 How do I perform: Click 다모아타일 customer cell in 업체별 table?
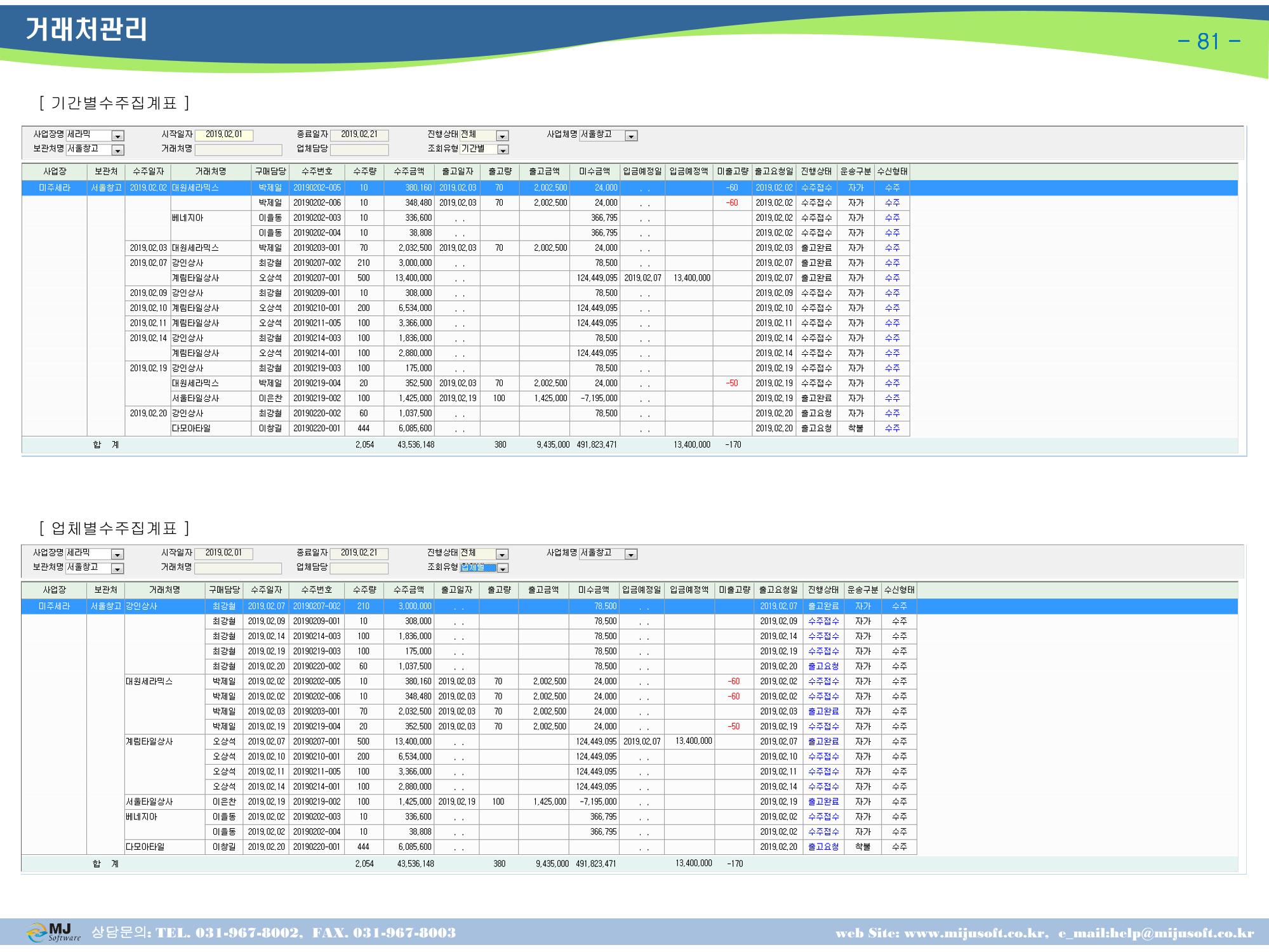[x=165, y=847]
